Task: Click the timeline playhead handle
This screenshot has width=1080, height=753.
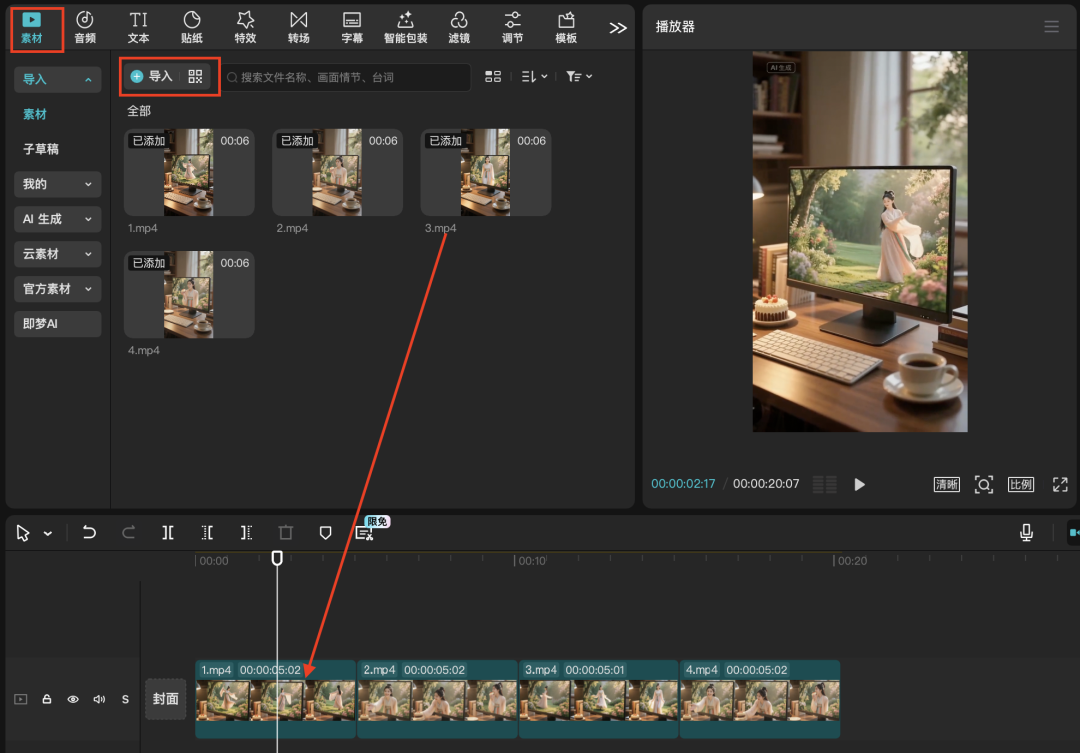Action: (x=277, y=558)
